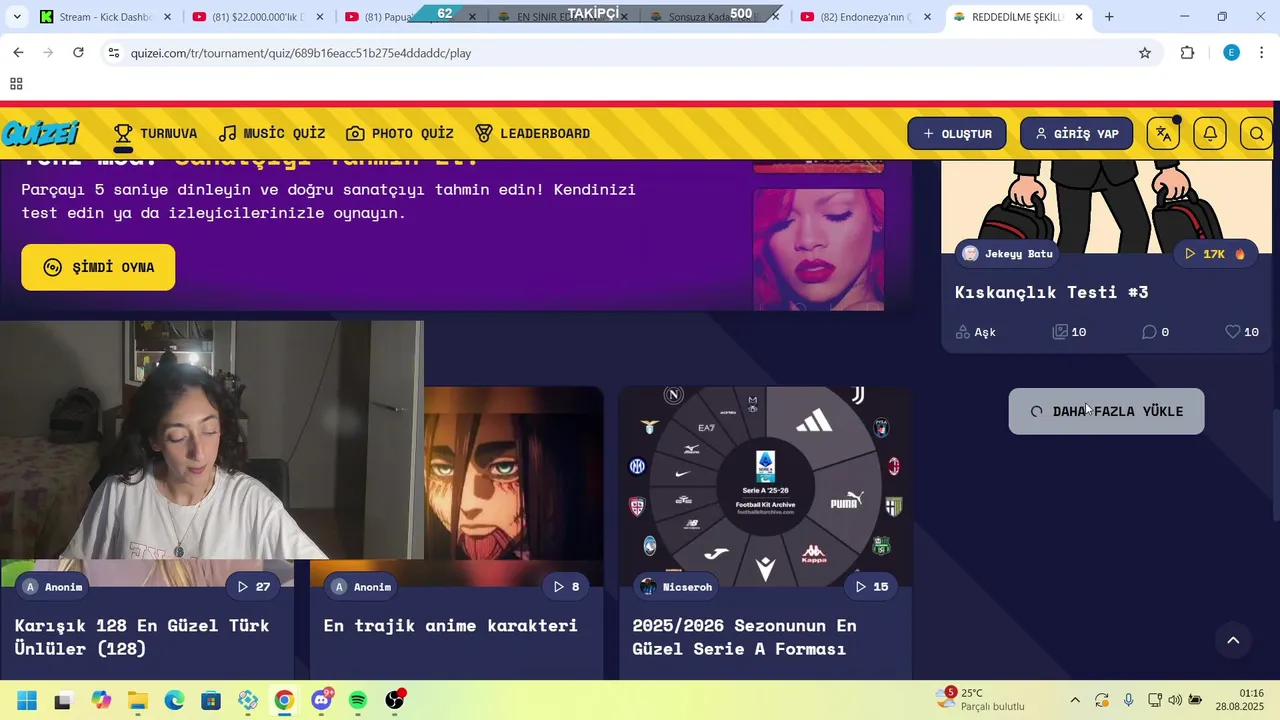The width and height of the screenshot is (1280, 720).
Task: Show hidden system tray icons
Action: [1075, 700]
